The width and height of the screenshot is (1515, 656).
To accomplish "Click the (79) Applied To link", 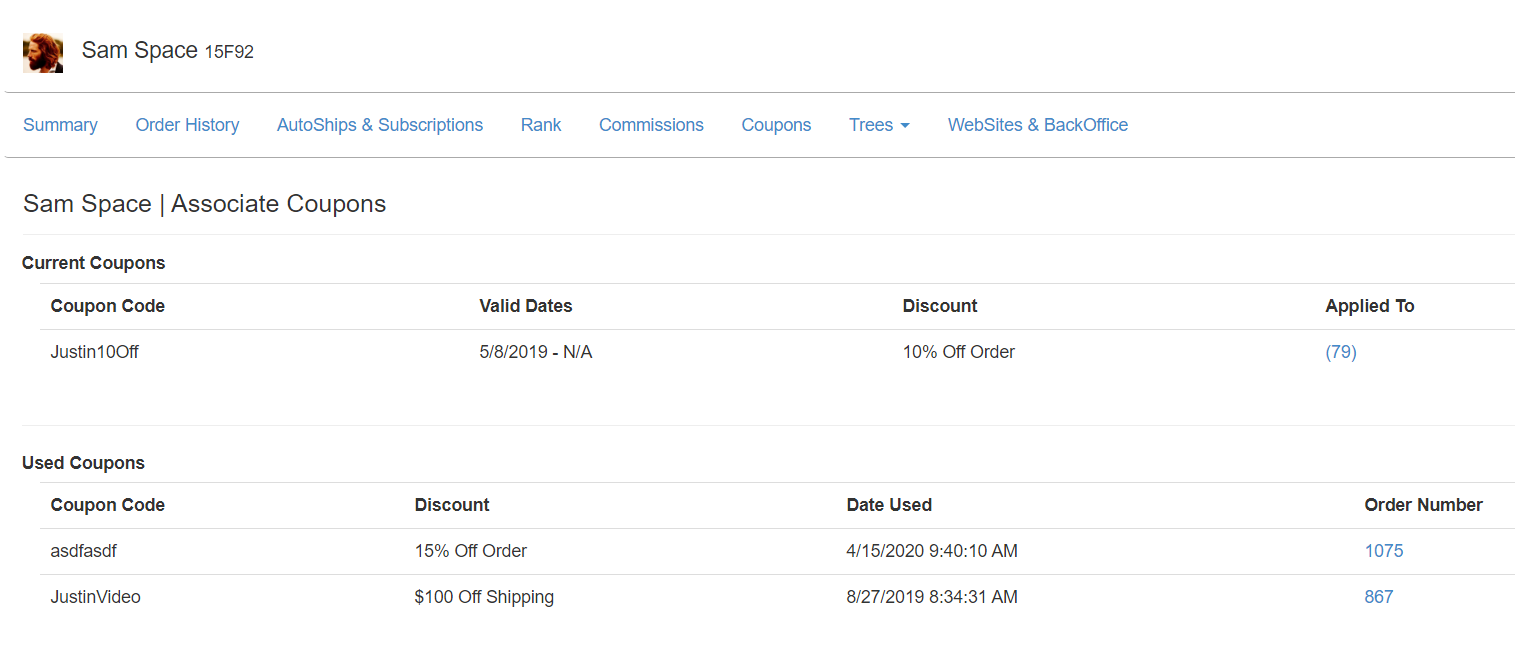I will point(1340,352).
